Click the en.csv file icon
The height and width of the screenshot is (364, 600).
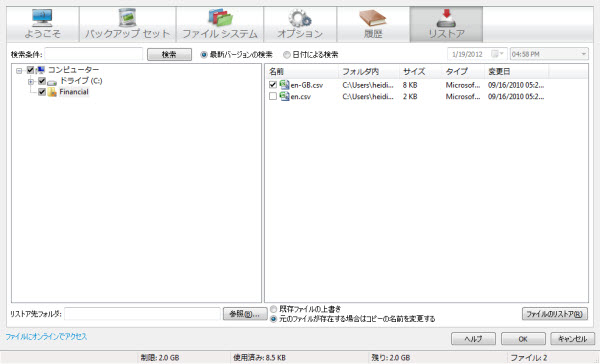[284, 96]
